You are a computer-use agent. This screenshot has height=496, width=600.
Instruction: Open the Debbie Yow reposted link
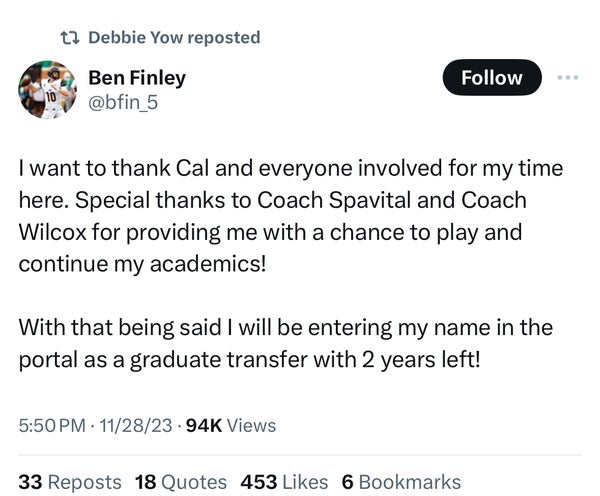174,38
